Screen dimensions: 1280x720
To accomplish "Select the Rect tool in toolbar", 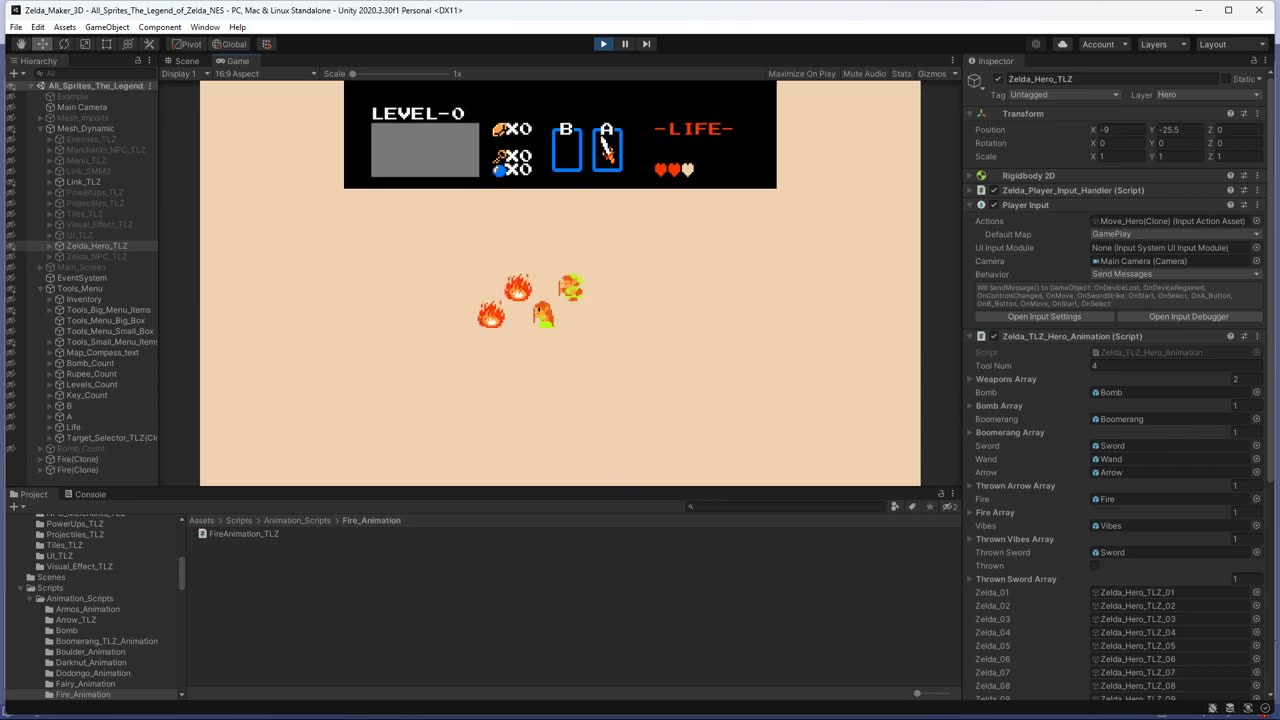I will pyautogui.click(x=107, y=44).
